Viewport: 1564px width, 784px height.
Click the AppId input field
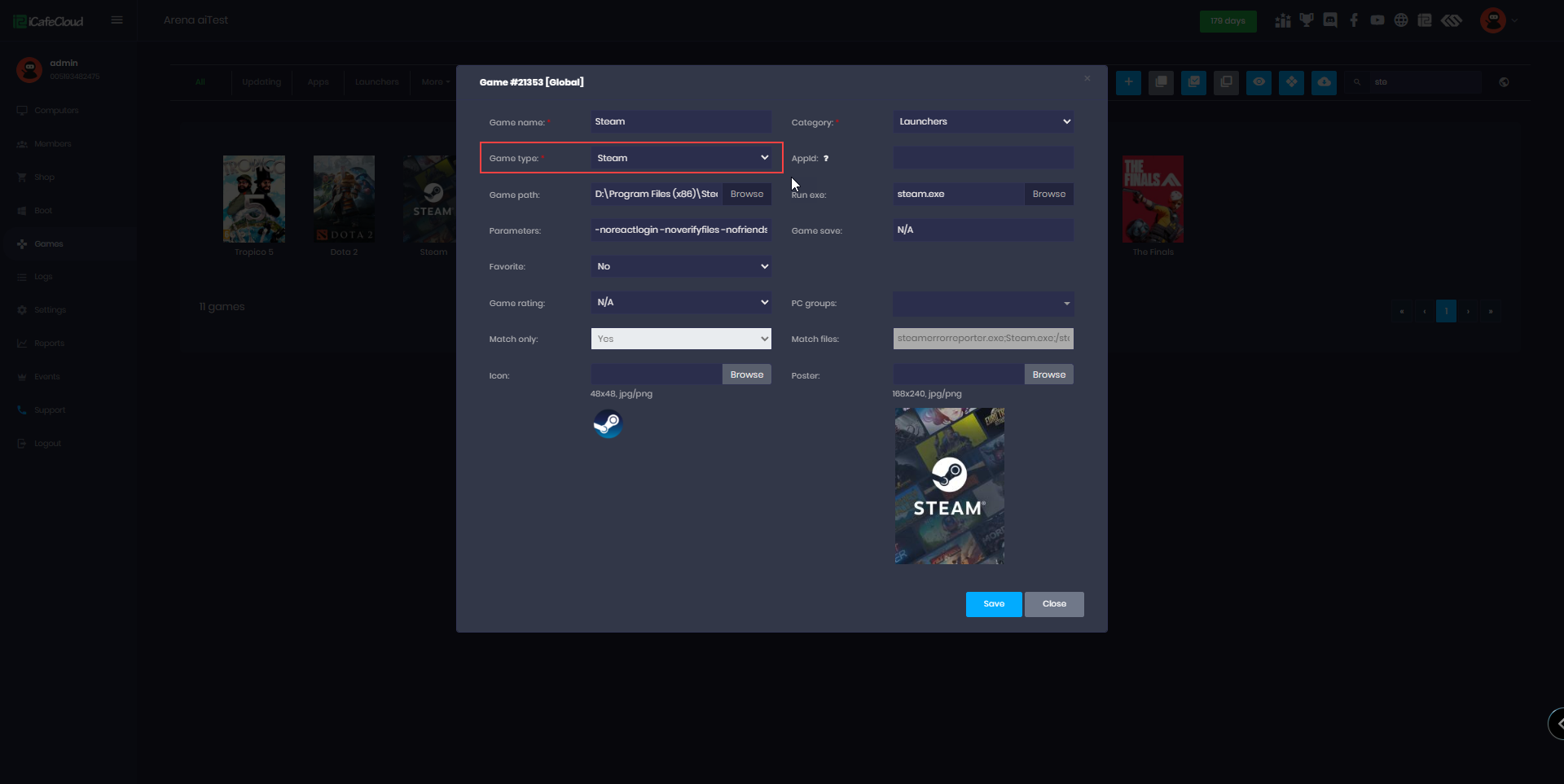pyautogui.click(x=983, y=158)
